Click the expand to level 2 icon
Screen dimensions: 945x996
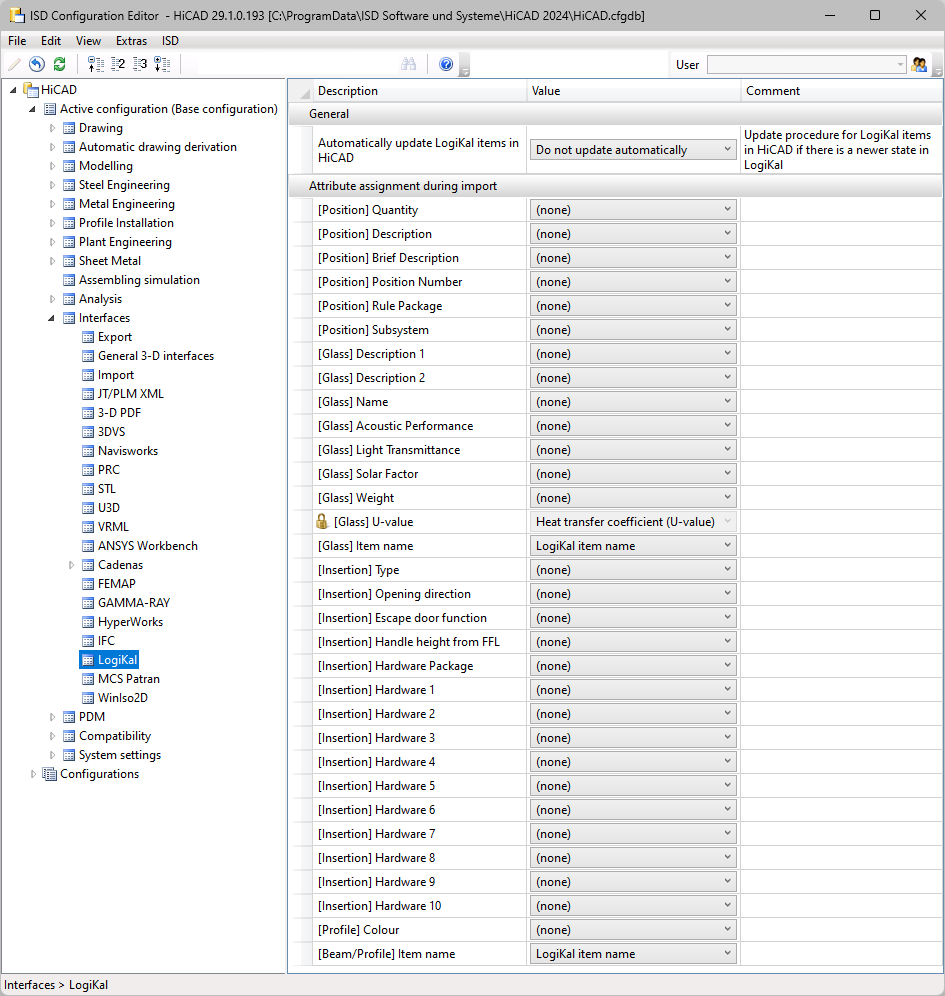point(118,64)
